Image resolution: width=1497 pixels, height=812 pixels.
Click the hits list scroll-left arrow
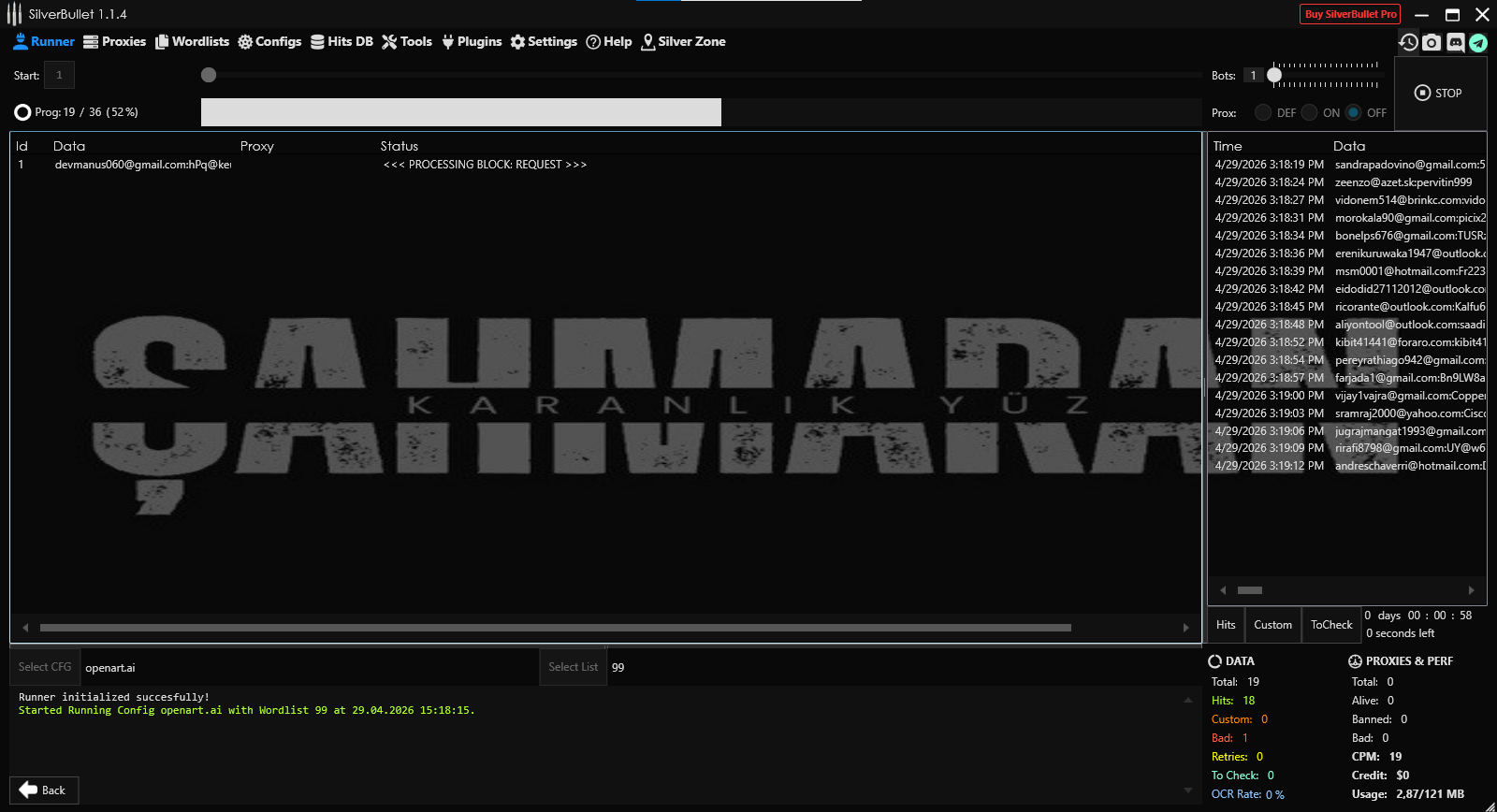tap(1223, 590)
